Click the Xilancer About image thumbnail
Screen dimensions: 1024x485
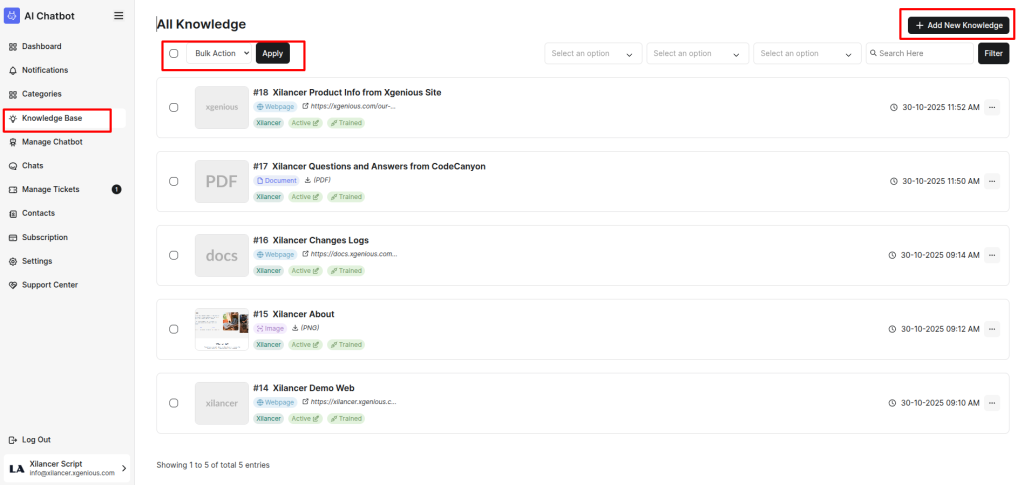222,329
